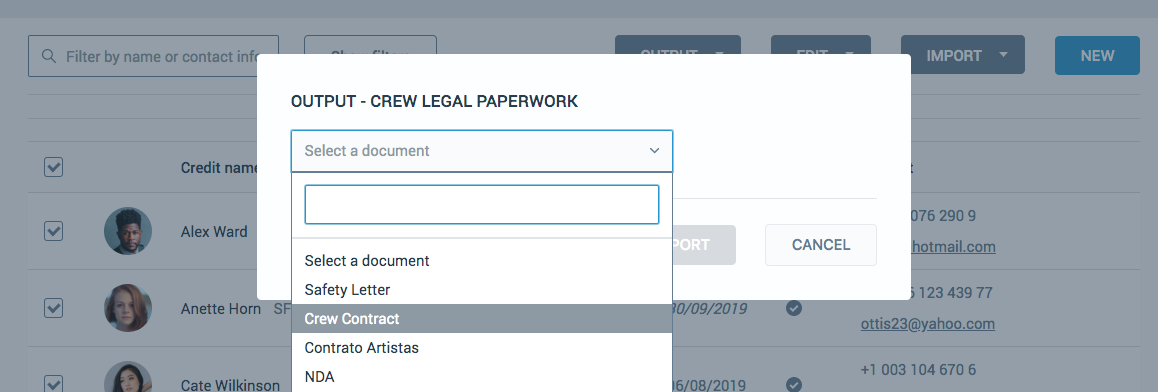Image resolution: width=1158 pixels, height=392 pixels.
Task: Choose 'Select a document' option in list
Action: pos(482,261)
